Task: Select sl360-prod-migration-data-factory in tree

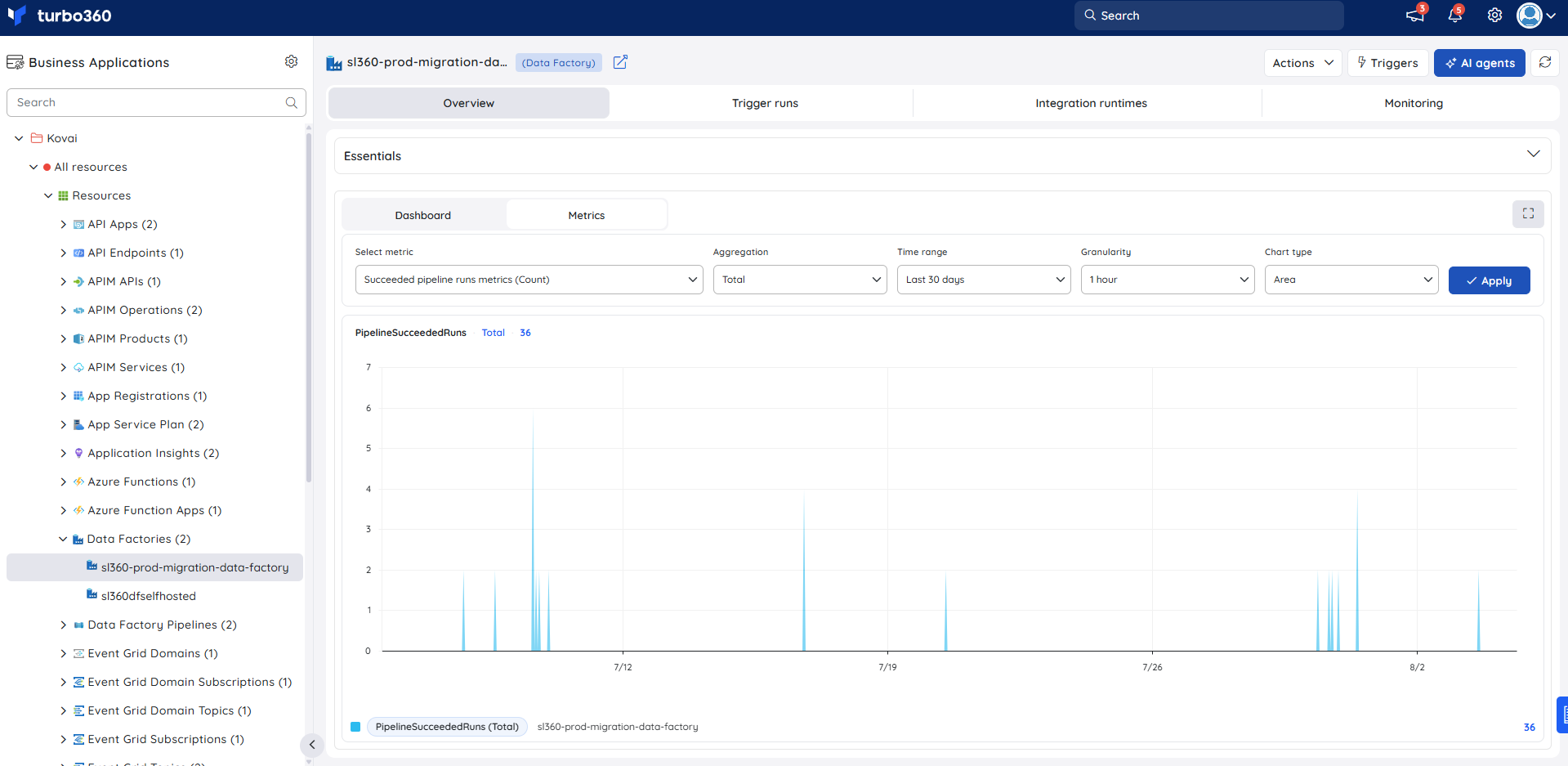Action: pyautogui.click(x=154, y=567)
